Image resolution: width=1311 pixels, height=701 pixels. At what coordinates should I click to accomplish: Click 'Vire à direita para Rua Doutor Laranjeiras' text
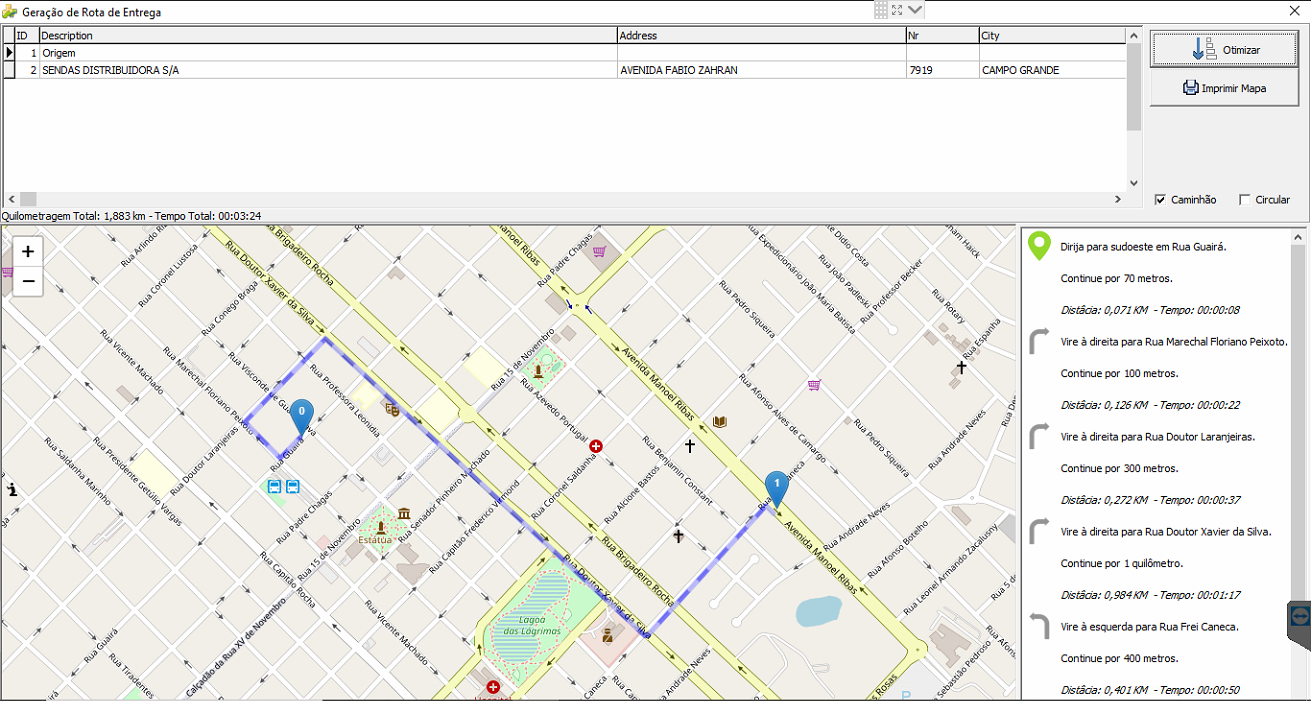(1158, 437)
